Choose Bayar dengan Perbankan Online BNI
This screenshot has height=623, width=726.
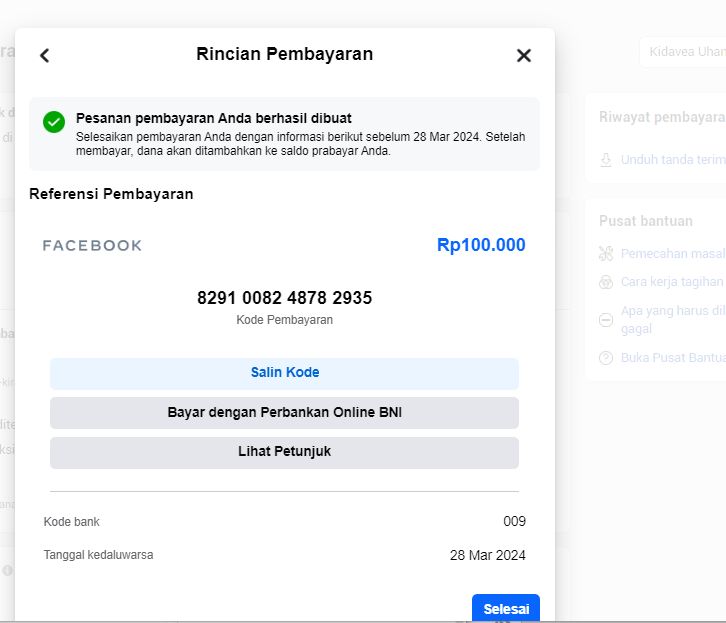point(284,413)
